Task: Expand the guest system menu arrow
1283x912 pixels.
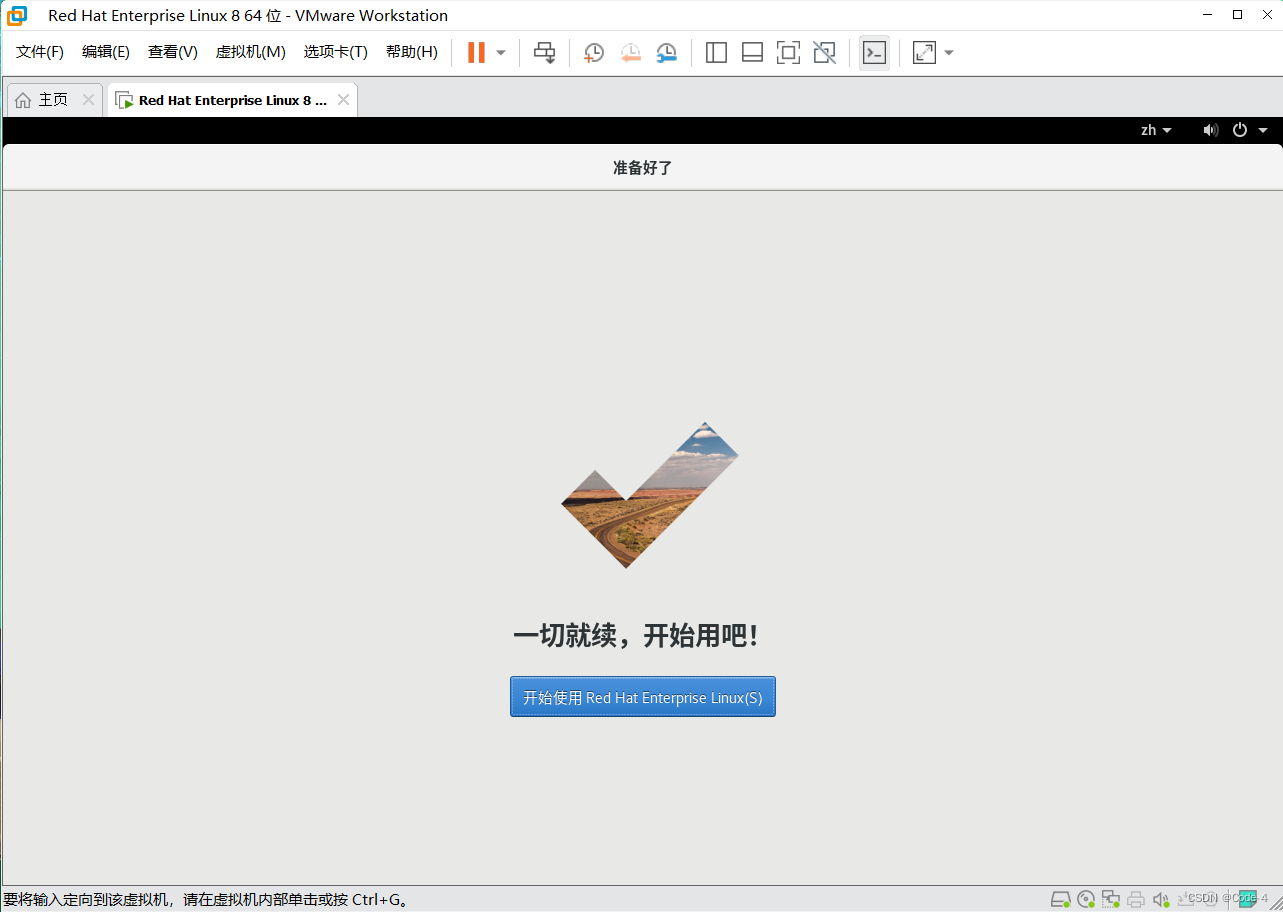Action: tap(1263, 130)
